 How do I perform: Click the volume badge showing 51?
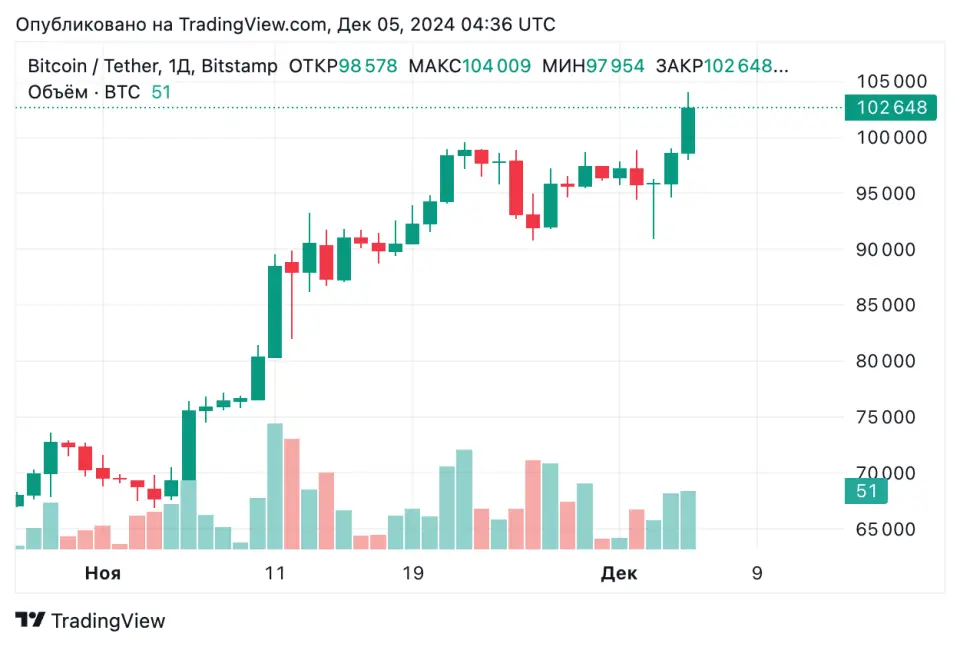pos(866,491)
